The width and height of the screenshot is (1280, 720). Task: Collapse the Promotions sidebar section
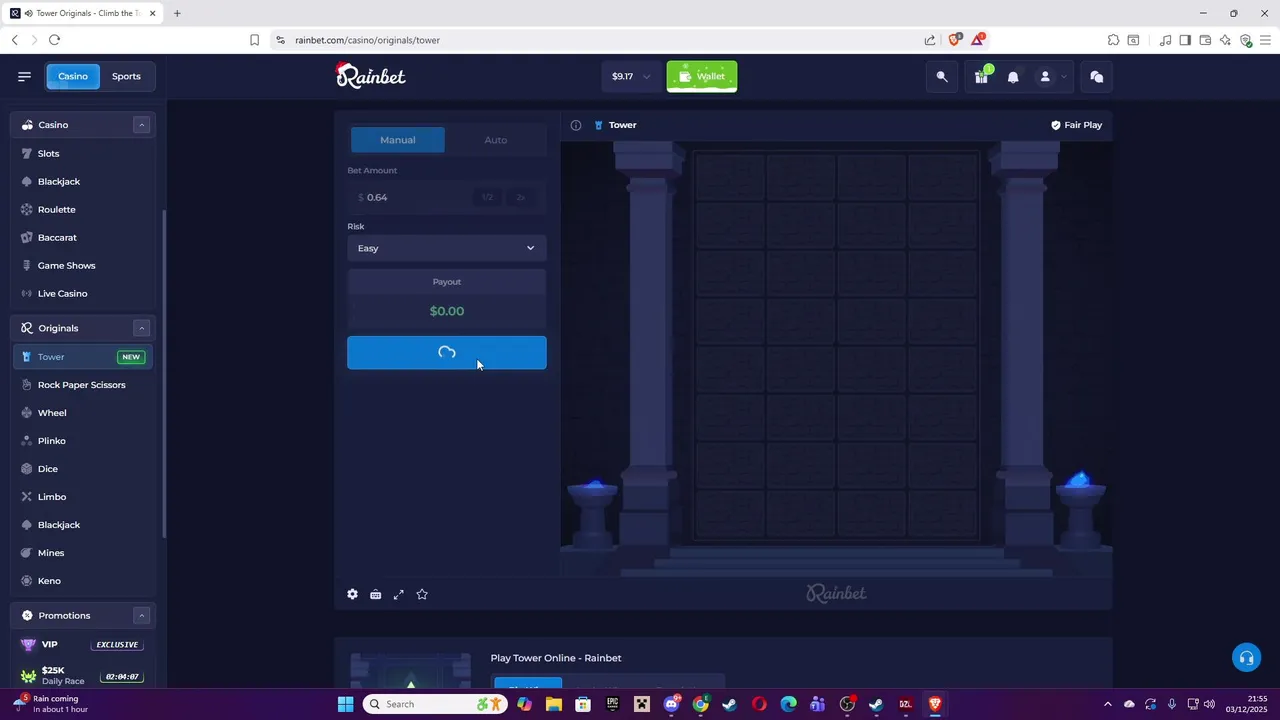(x=142, y=616)
